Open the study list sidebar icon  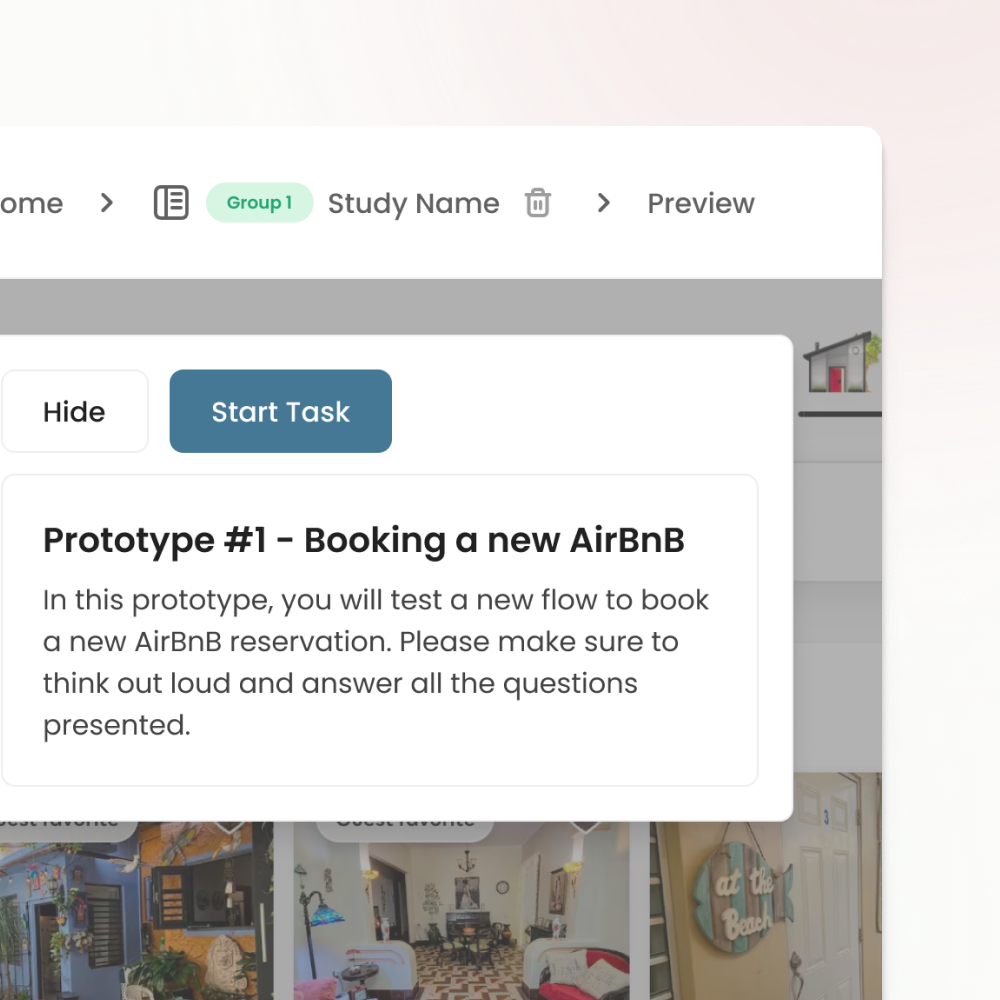click(x=172, y=203)
